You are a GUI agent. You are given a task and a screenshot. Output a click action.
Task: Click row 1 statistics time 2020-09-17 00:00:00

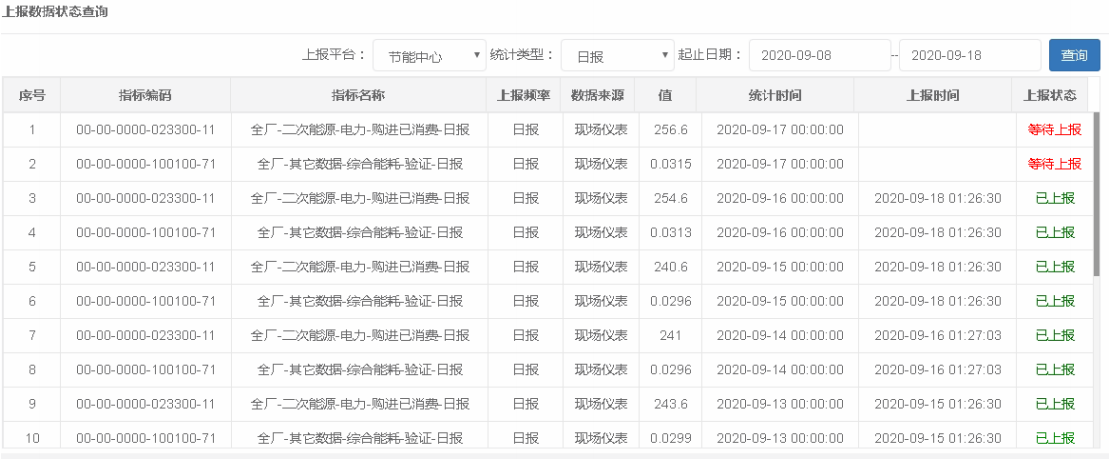[780, 130]
